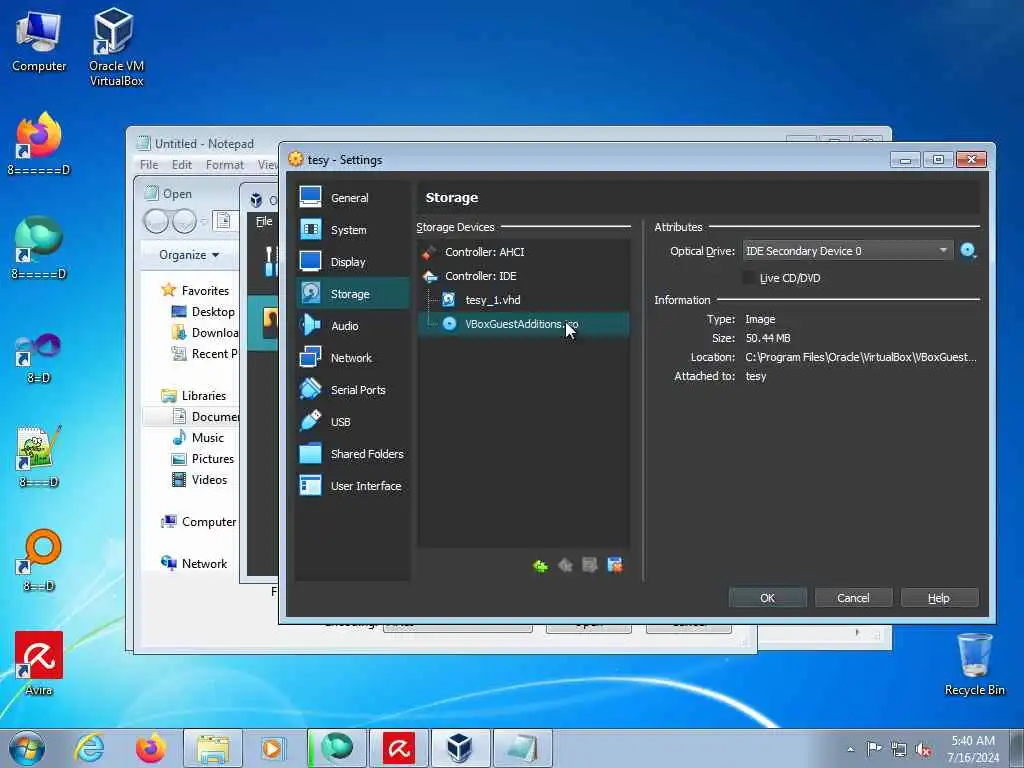
Task: Open the Firefox desktop shortcut labeled 8=====D
Action: 39,145
